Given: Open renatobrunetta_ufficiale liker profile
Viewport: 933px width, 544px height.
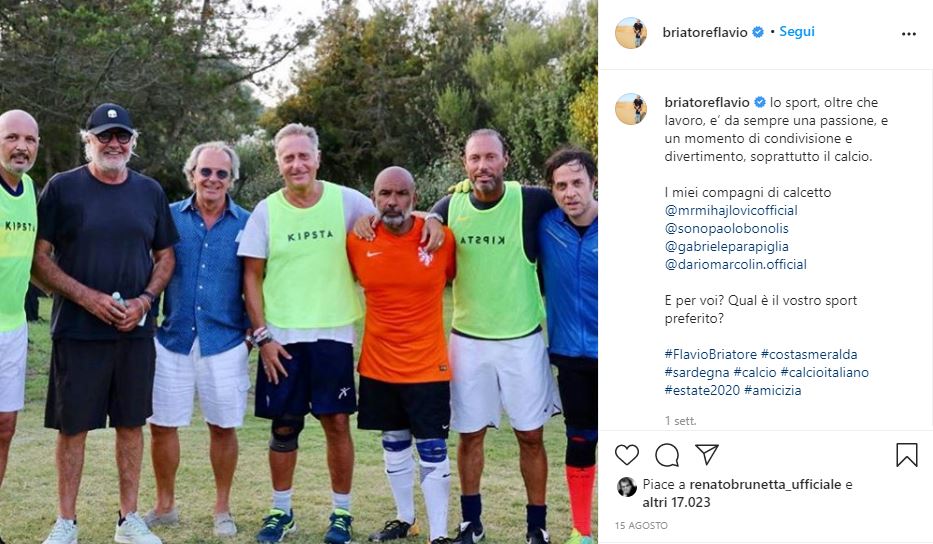Looking at the screenshot, I should coord(765,484).
